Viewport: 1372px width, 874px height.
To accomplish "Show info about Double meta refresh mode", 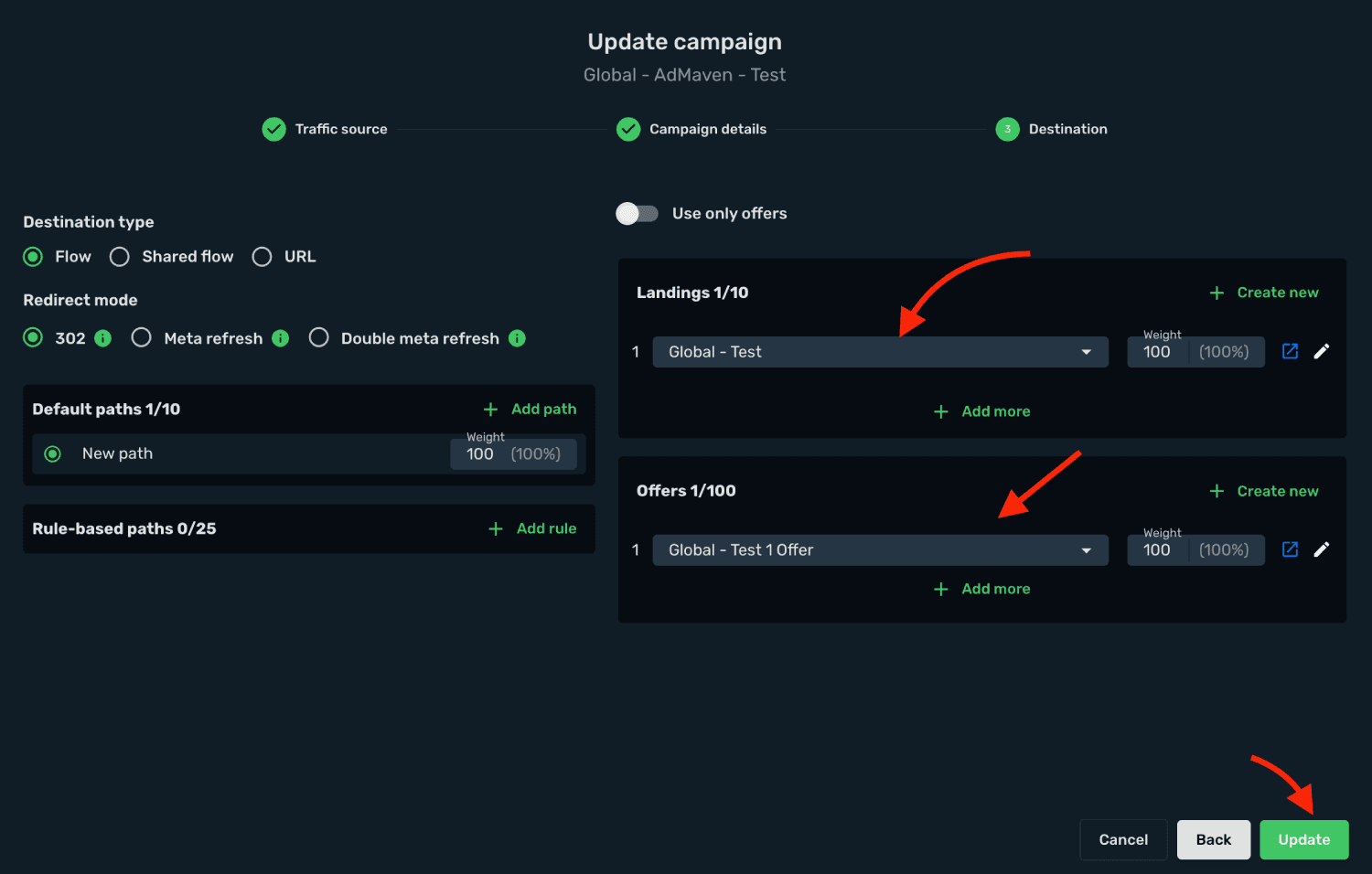I will click(517, 338).
